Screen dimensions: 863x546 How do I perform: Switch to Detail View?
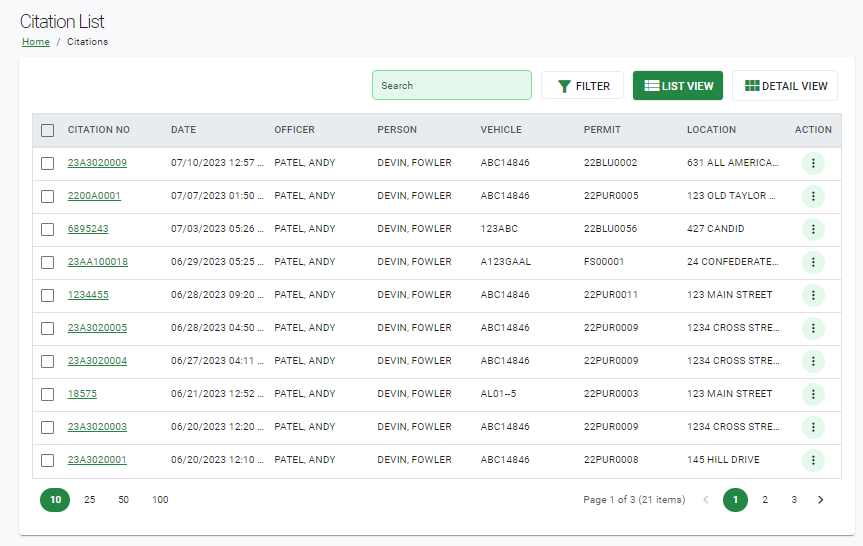(785, 86)
